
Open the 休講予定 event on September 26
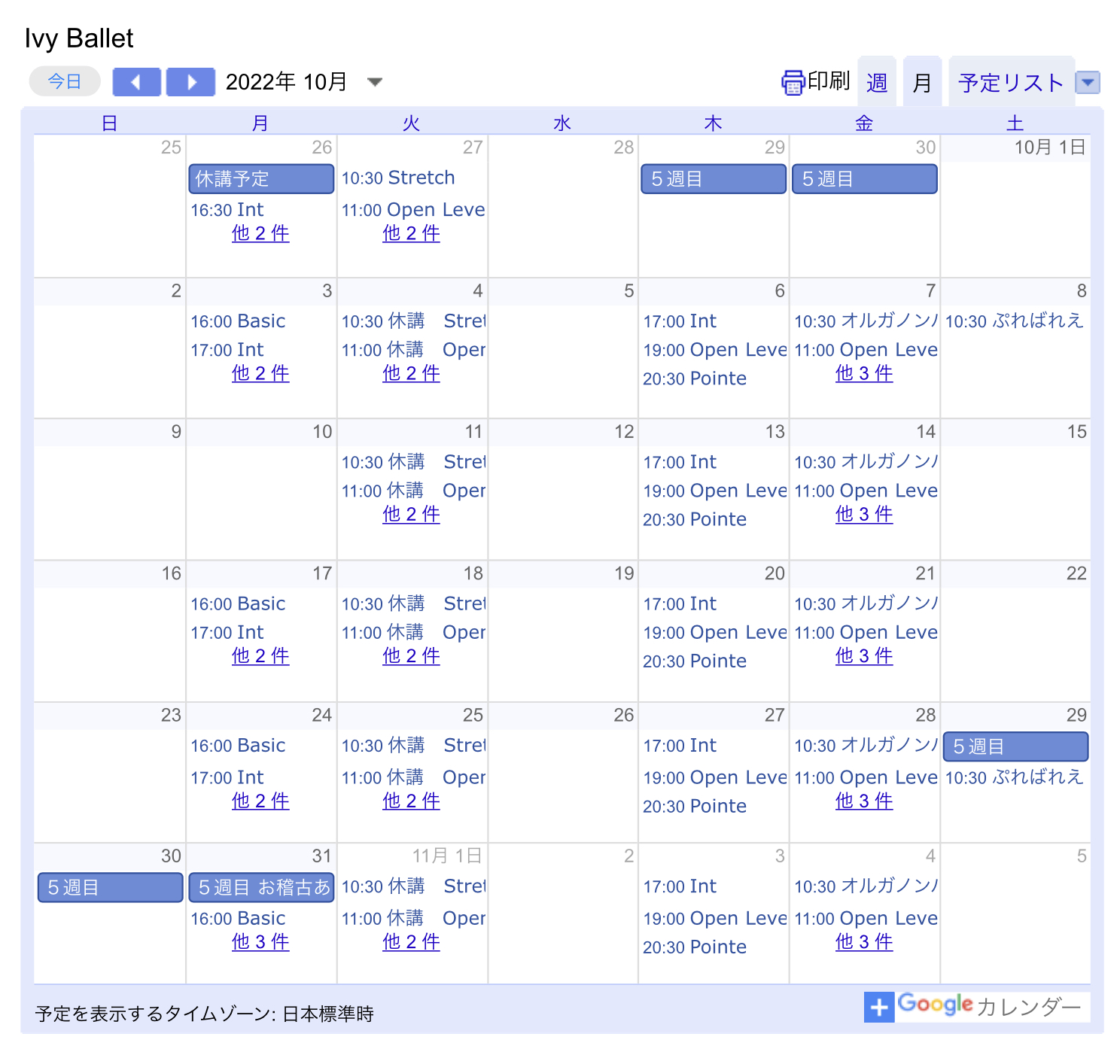(260, 179)
